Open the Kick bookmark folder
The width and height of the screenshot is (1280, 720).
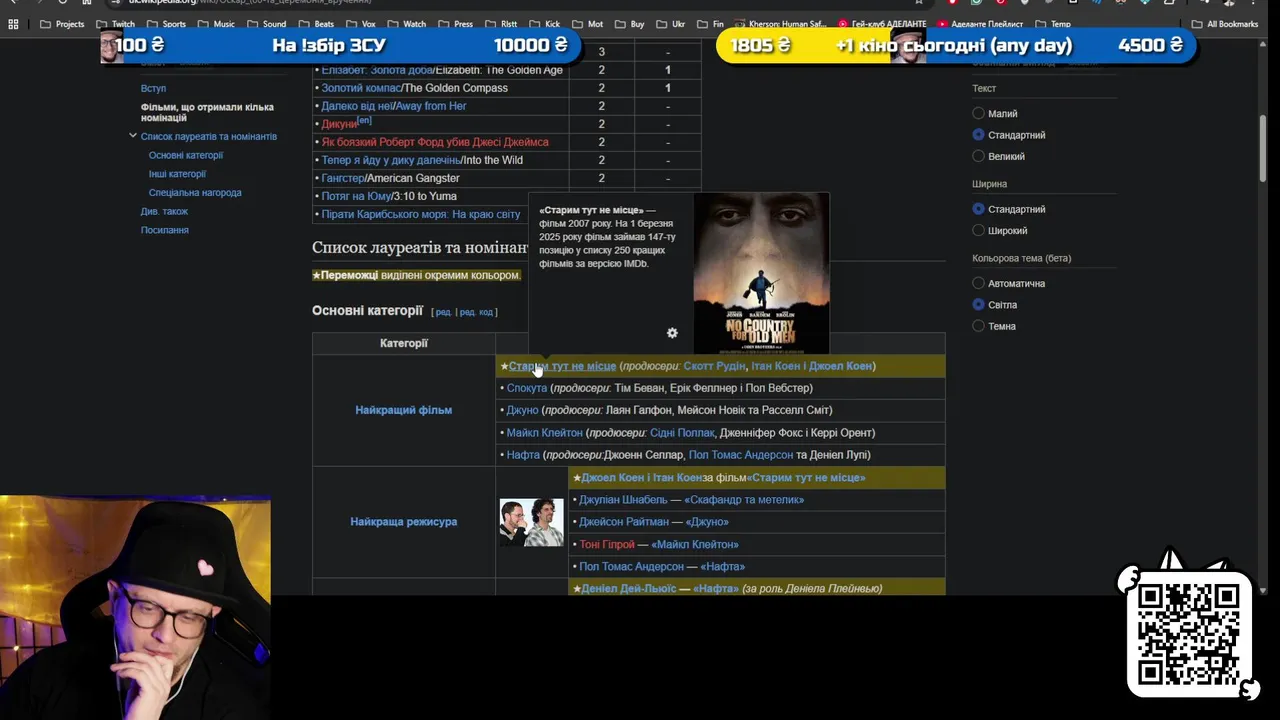pyautogui.click(x=545, y=24)
